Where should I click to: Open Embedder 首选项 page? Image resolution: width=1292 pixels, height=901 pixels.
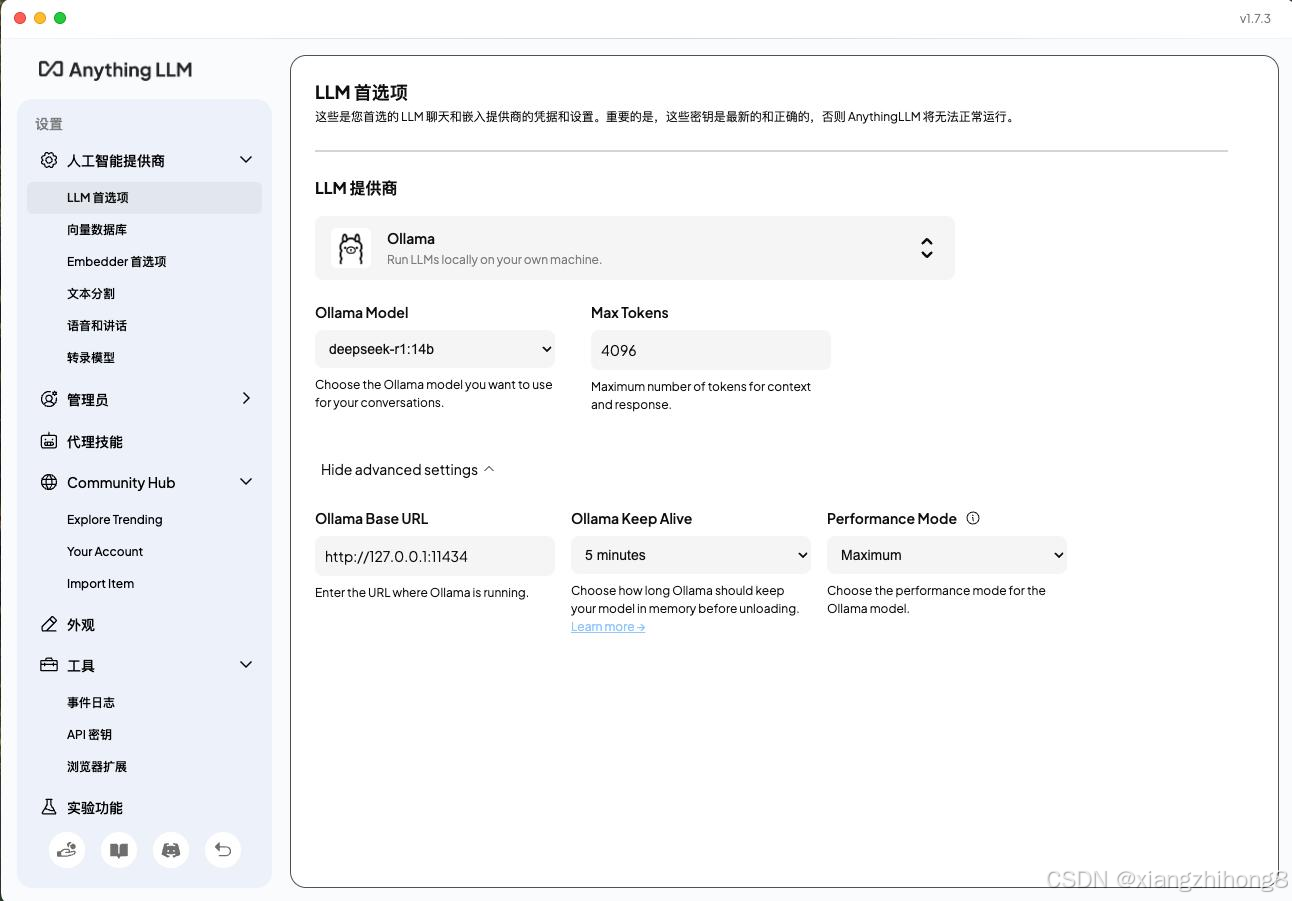coord(117,262)
